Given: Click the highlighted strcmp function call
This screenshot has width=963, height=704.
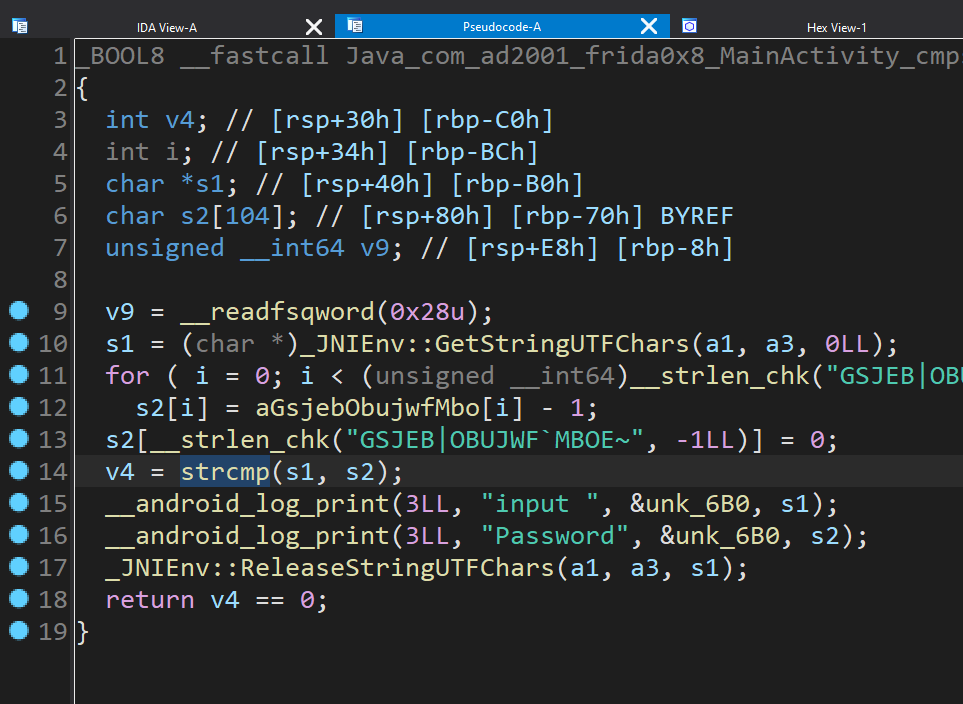Looking at the screenshot, I should [225, 471].
